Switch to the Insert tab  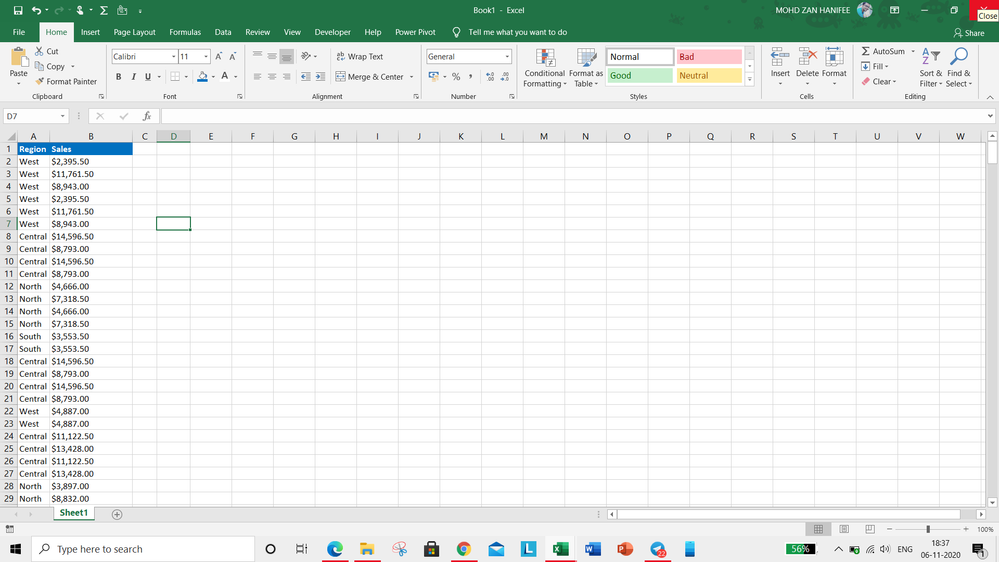pyautogui.click(x=90, y=32)
